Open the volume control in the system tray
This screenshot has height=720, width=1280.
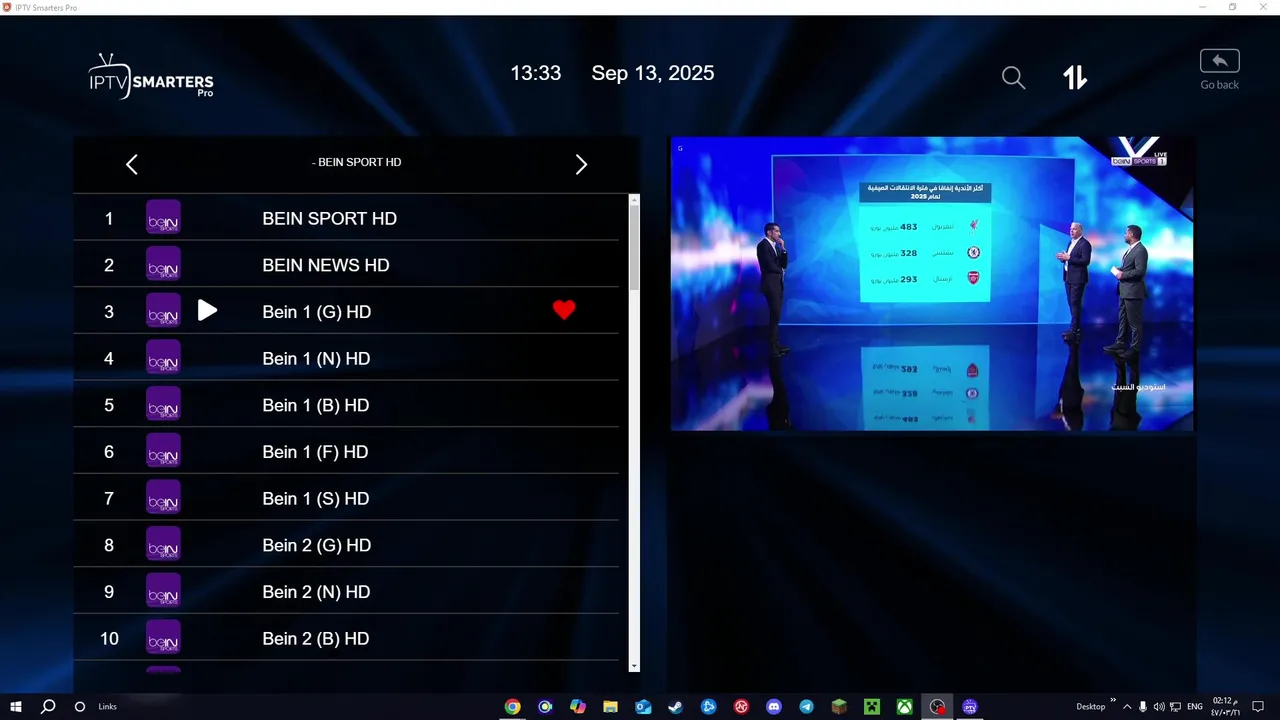[x=1159, y=707]
